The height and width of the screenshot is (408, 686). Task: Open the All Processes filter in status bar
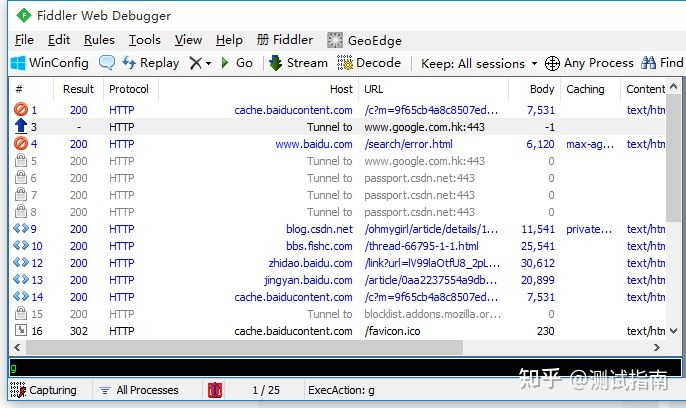[139, 390]
